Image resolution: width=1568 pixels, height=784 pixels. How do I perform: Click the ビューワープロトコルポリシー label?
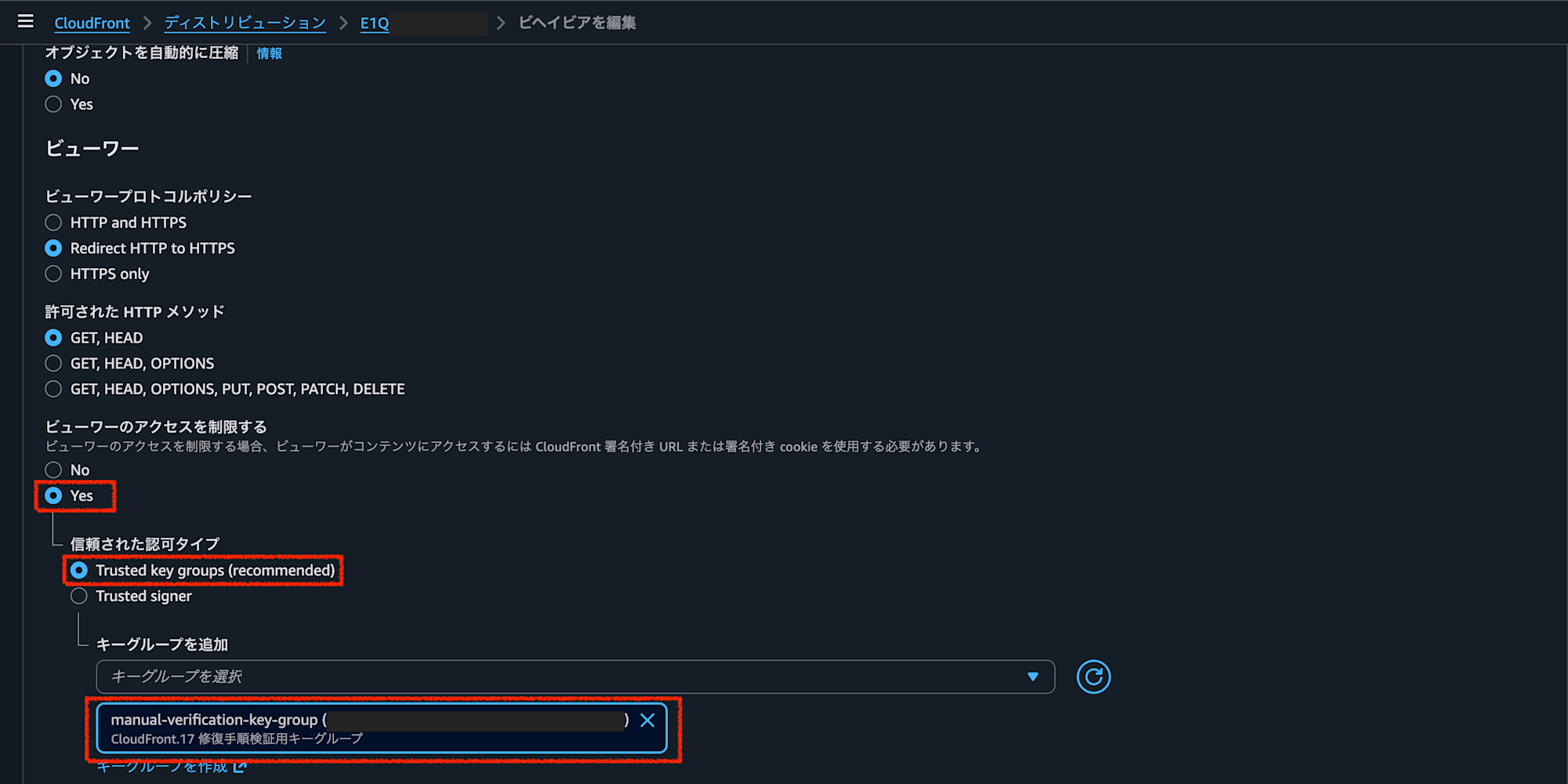point(148,196)
